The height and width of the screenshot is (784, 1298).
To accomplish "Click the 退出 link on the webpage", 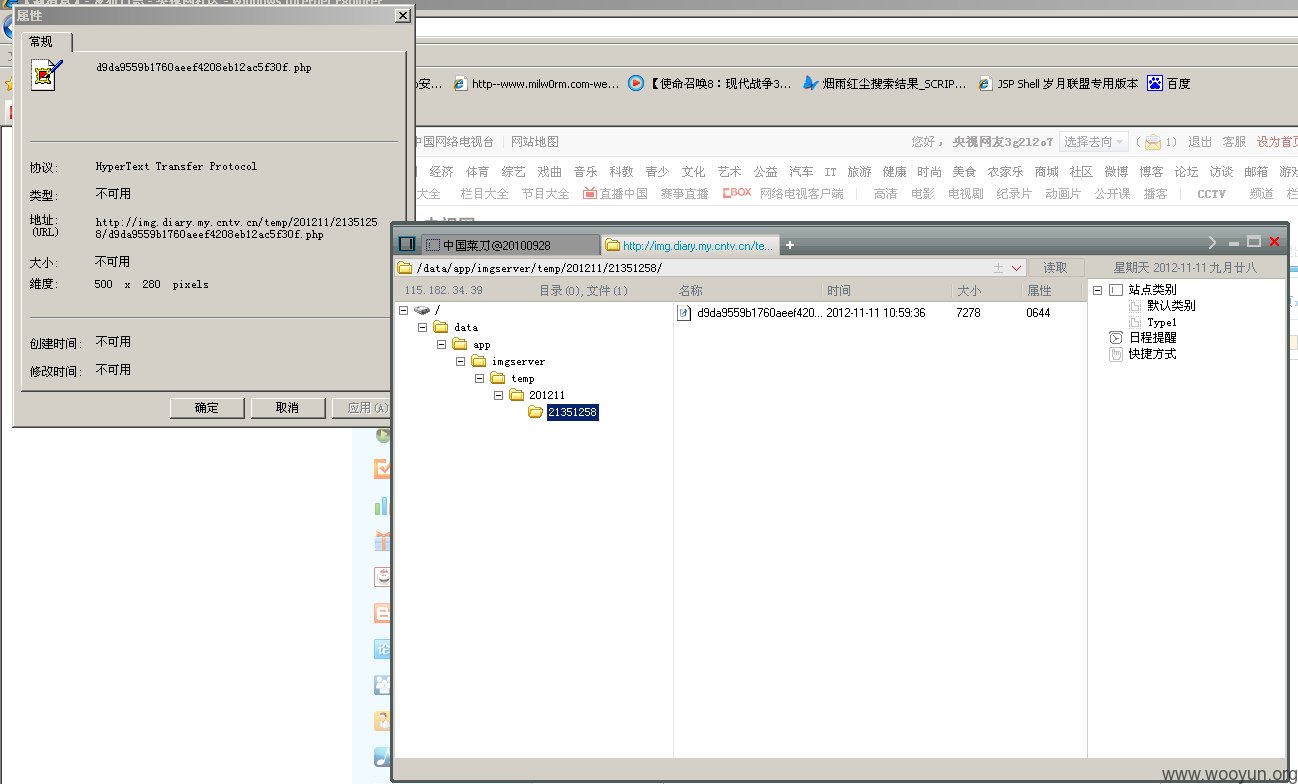I will (1200, 142).
